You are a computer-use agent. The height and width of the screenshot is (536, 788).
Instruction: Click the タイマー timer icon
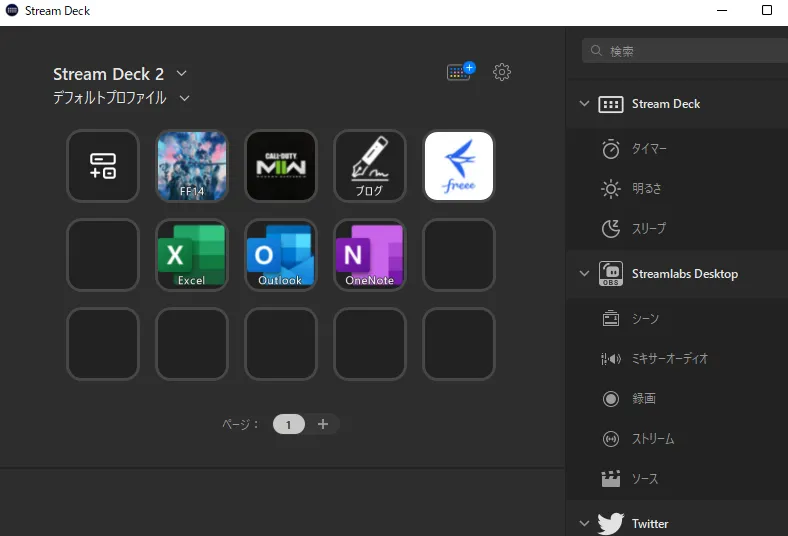[x=611, y=149]
